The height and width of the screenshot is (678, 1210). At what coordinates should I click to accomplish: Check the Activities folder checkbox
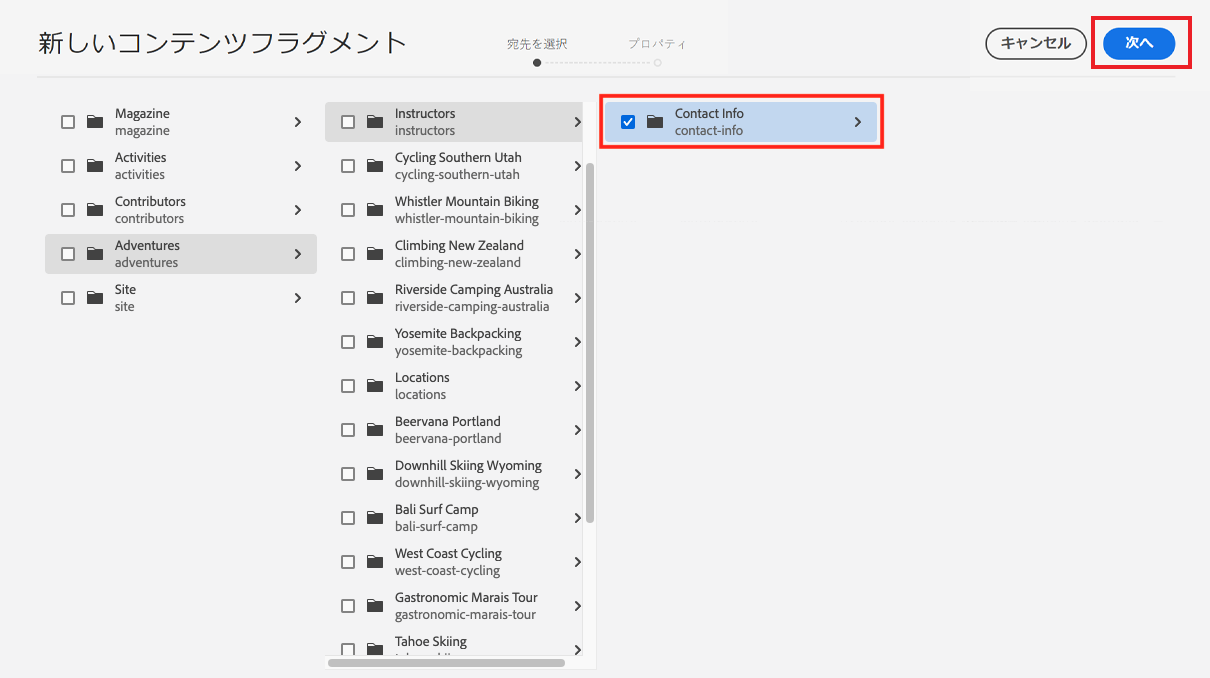tap(68, 166)
